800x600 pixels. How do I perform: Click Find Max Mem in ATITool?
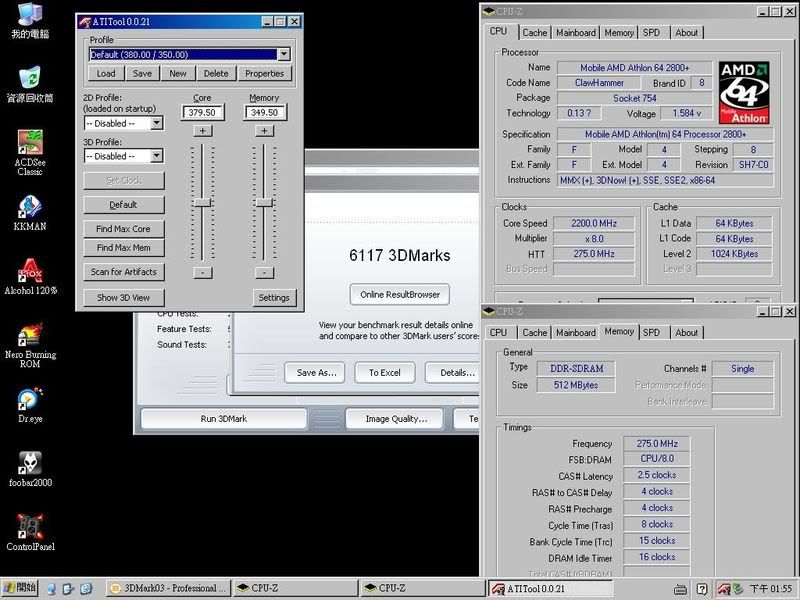pyautogui.click(x=123, y=247)
